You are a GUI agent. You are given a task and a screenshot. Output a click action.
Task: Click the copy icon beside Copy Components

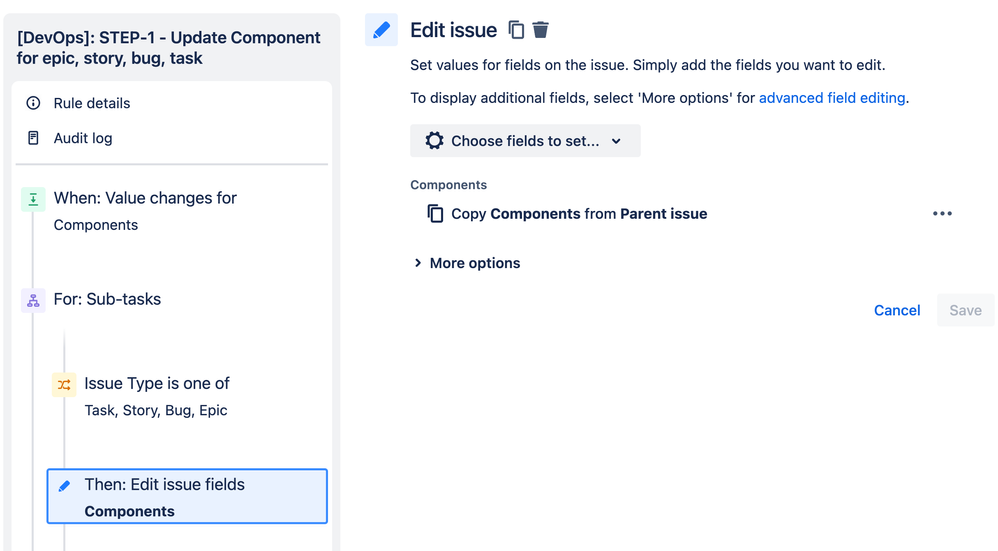click(x=435, y=214)
